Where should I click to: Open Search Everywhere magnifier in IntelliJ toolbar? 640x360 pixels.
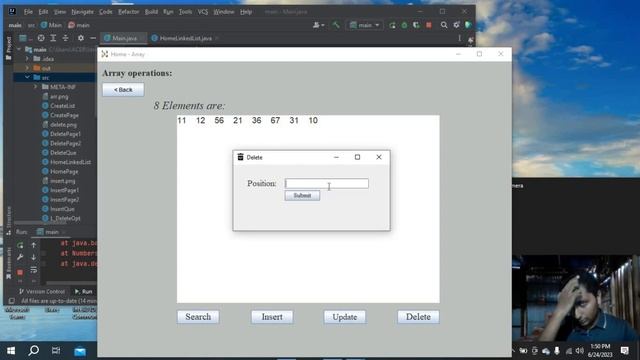444,25
